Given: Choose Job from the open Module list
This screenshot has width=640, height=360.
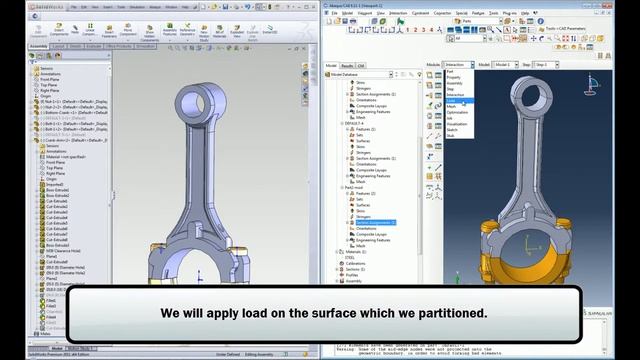Looking at the screenshot, I should tap(460, 118).
